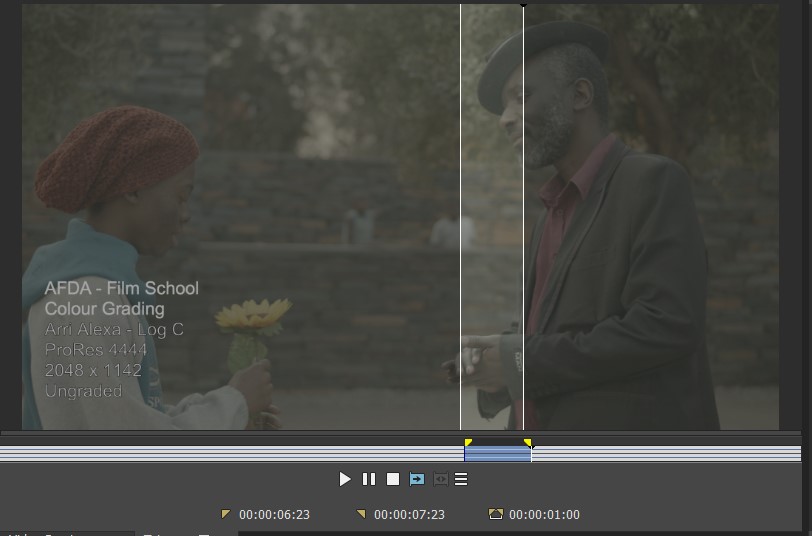Click the AFDA - Film School overlay text
This screenshot has width=812, height=536.
pos(121,289)
